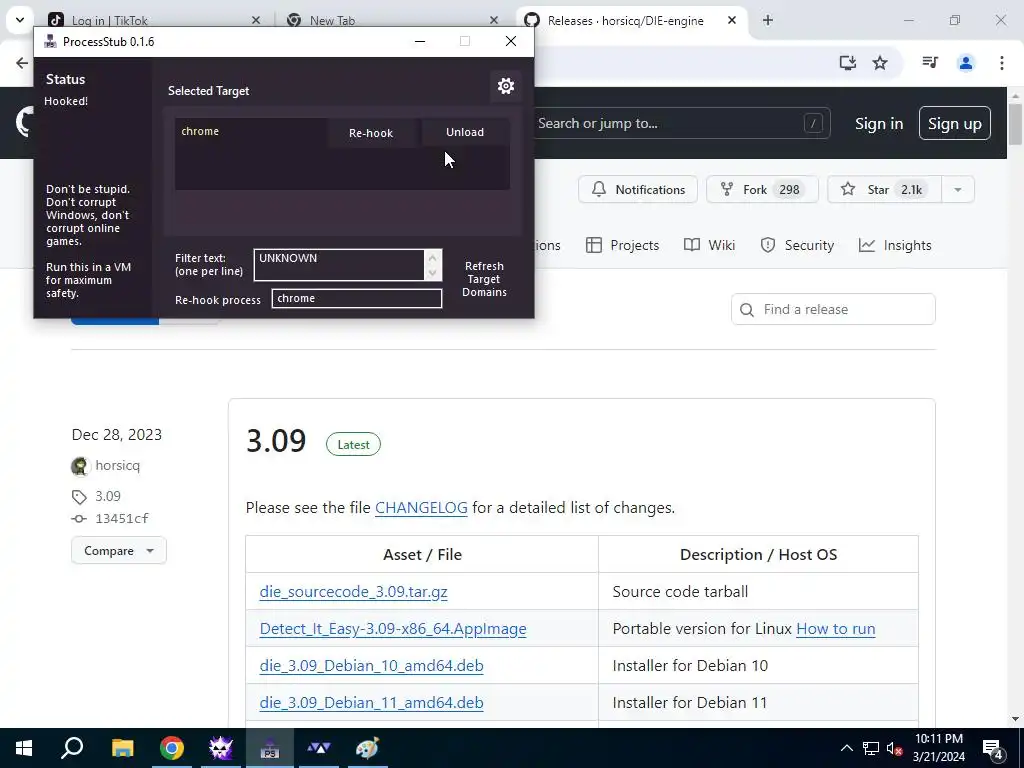Focus the Filter text box
This screenshot has height=768, width=1024.
(339, 264)
